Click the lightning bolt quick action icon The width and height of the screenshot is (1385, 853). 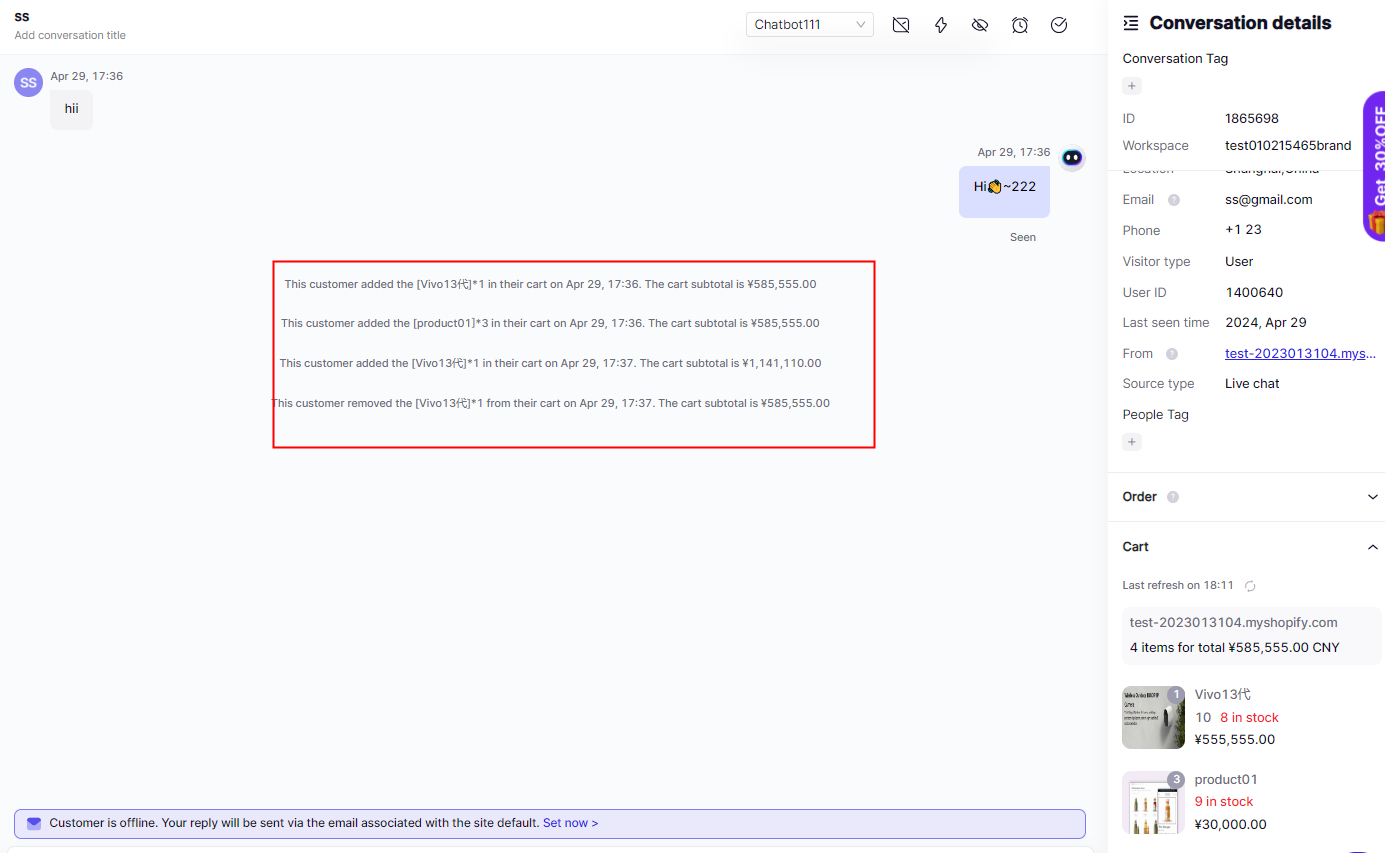pos(941,25)
